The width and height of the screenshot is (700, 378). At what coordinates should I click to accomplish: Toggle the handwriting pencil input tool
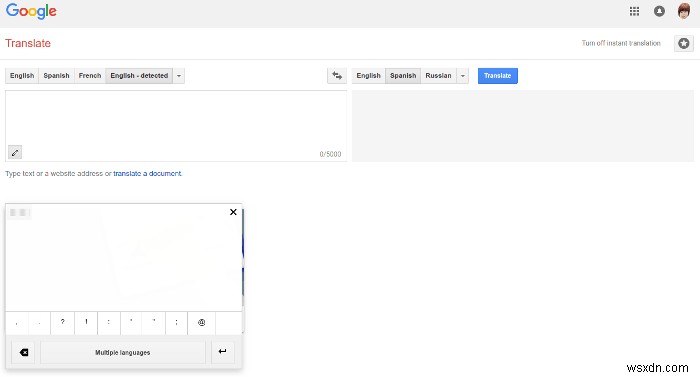tap(15, 153)
